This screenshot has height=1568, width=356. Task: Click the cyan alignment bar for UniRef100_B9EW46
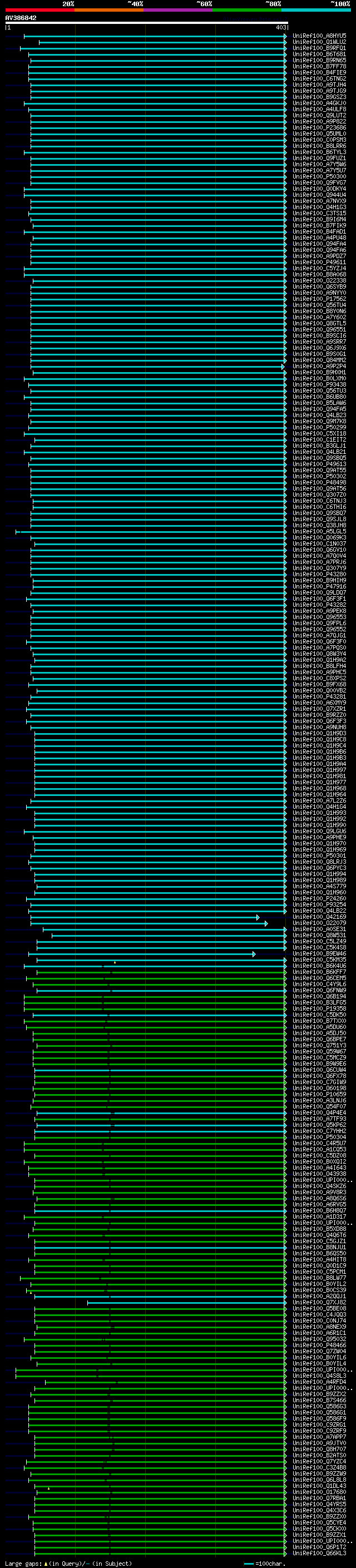142,954
